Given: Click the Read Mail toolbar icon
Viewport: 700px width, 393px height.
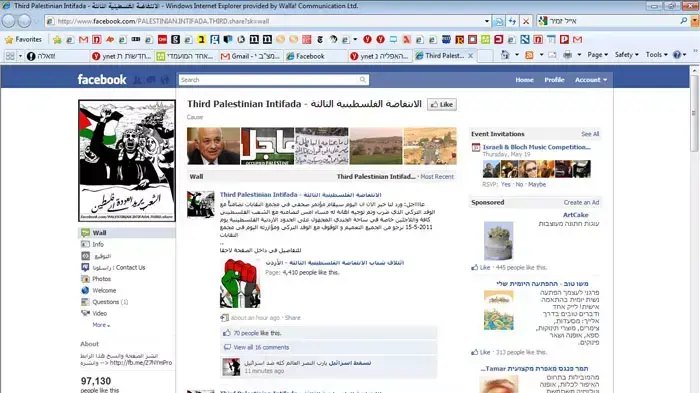Looking at the screenshot, I should 552,55.
